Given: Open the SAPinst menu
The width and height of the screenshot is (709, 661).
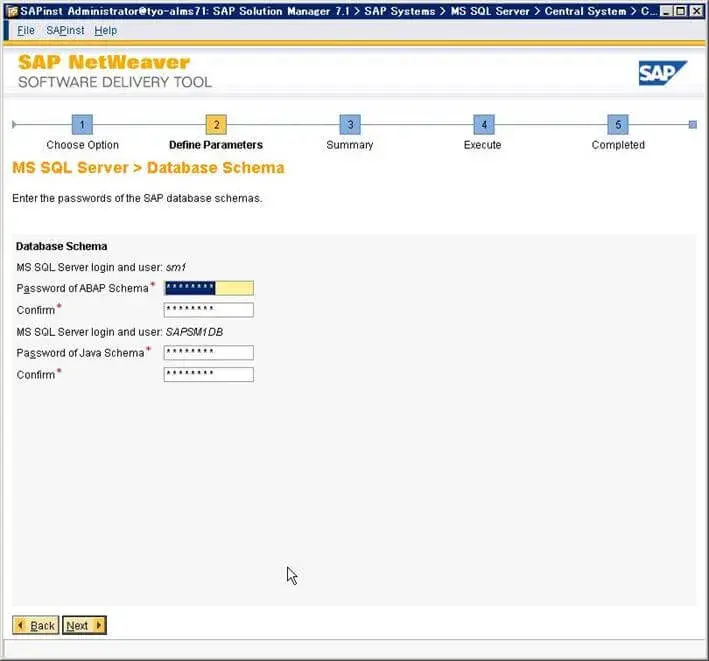Looking at the screenshot, I should point(65,30).
